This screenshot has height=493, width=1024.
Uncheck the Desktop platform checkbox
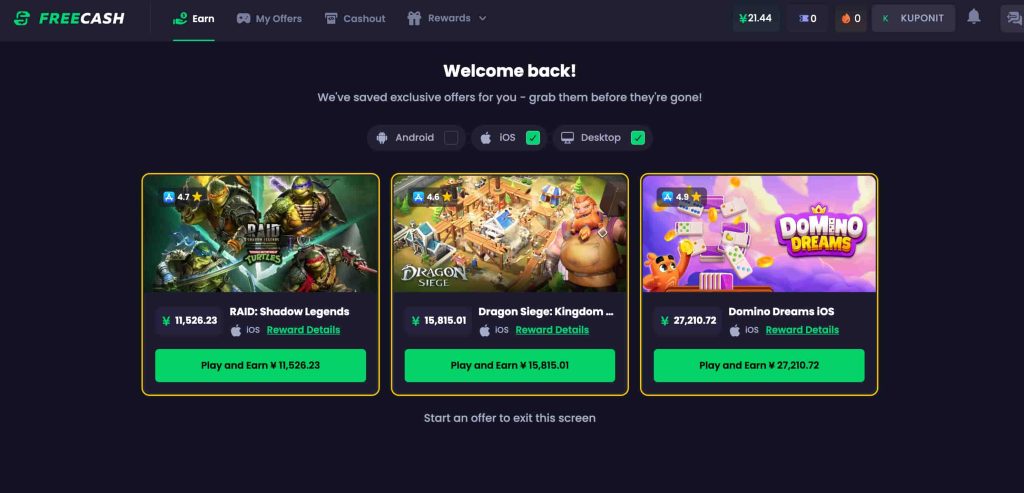pos(638,138)
